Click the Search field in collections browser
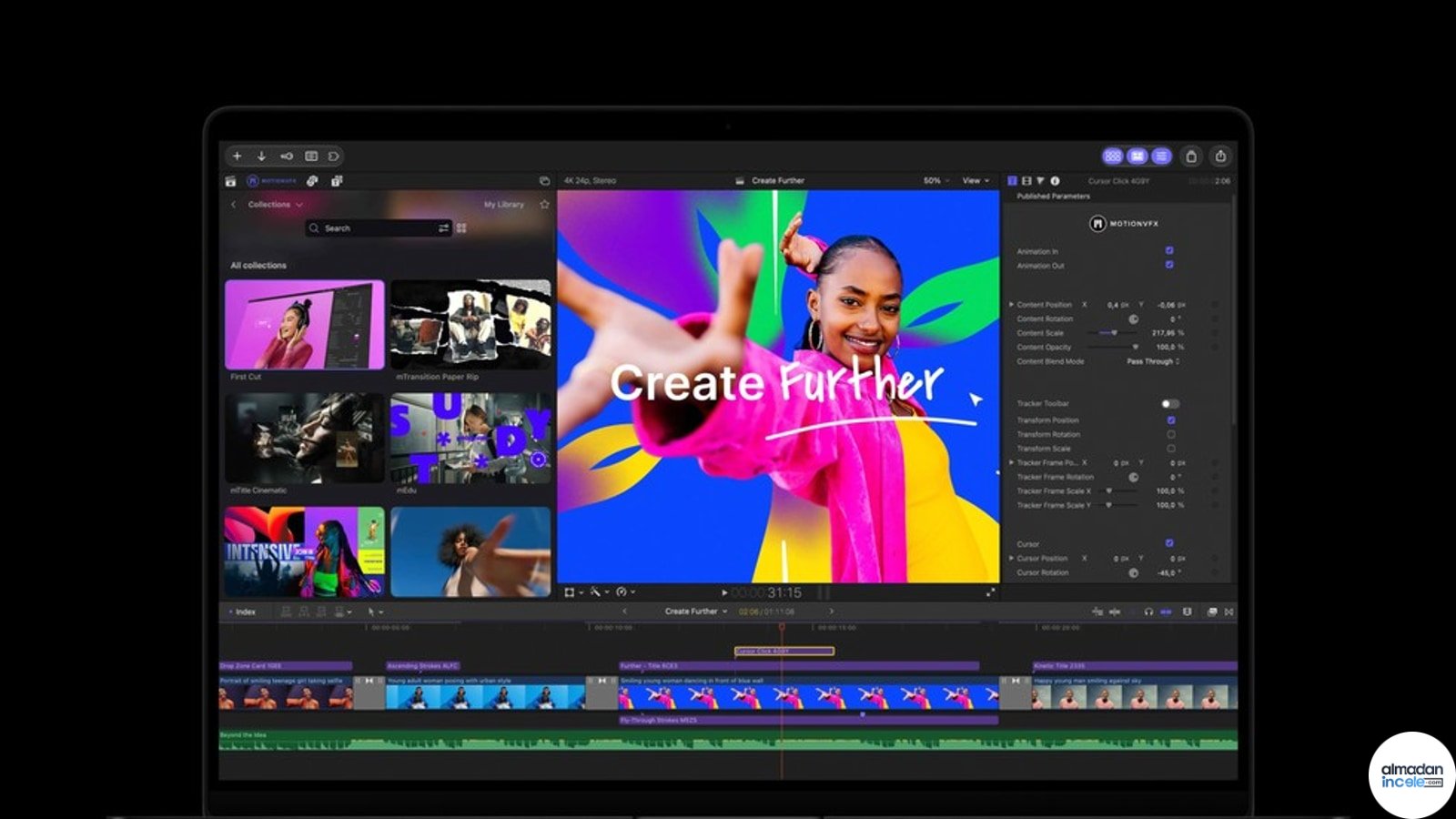The height and width of the screenshot is (819, 1456). pyautogui.click(x=379, y=228)
